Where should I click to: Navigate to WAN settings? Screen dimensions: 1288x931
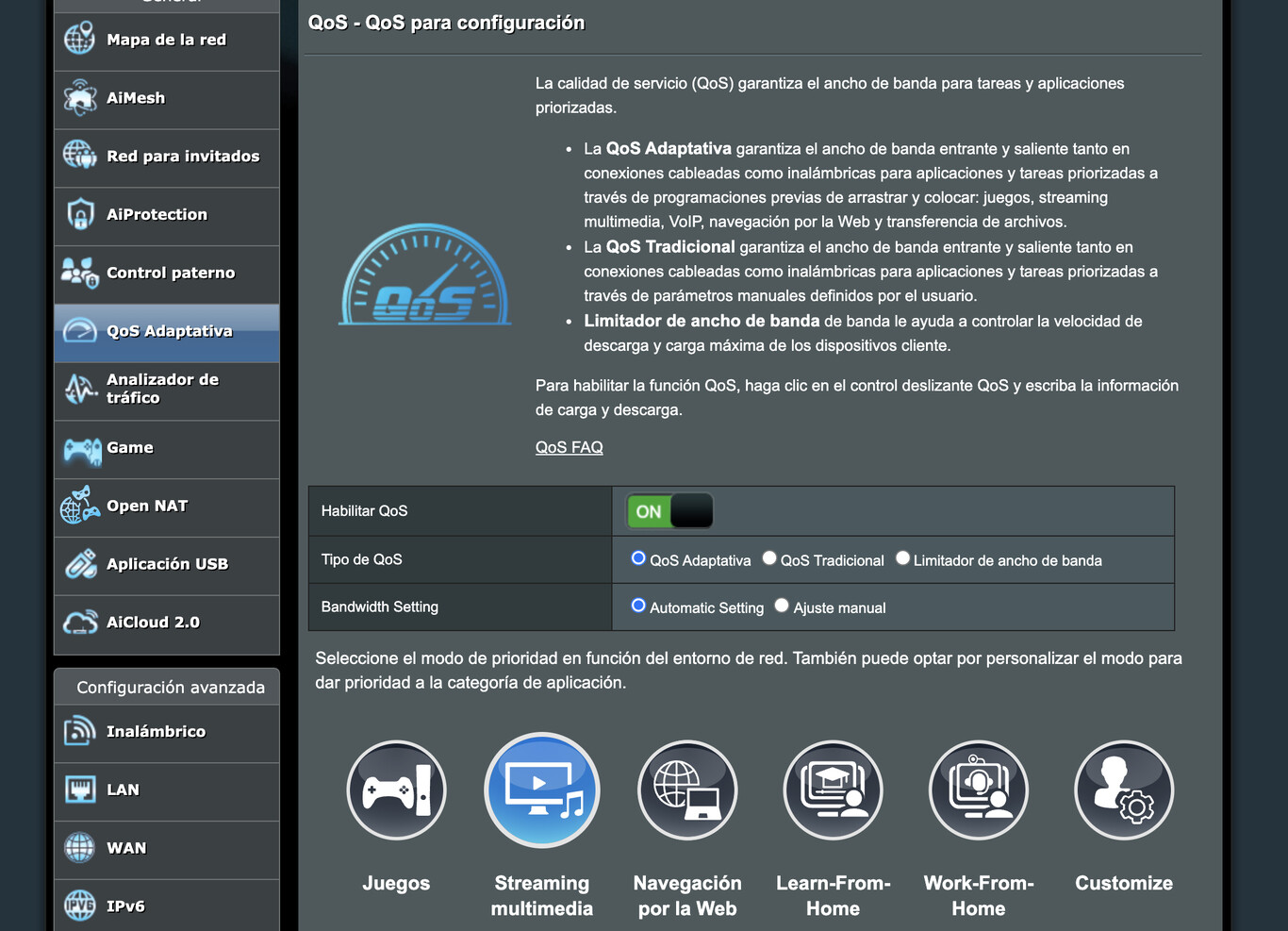click(80, 847)
